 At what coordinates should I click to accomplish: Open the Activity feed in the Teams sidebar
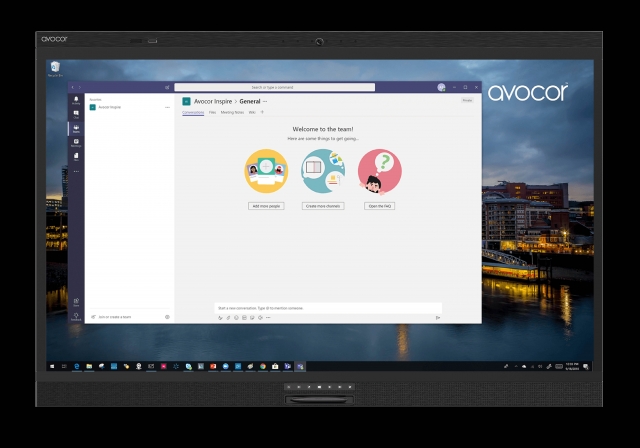pyautogui.click(x=76, y=101)
